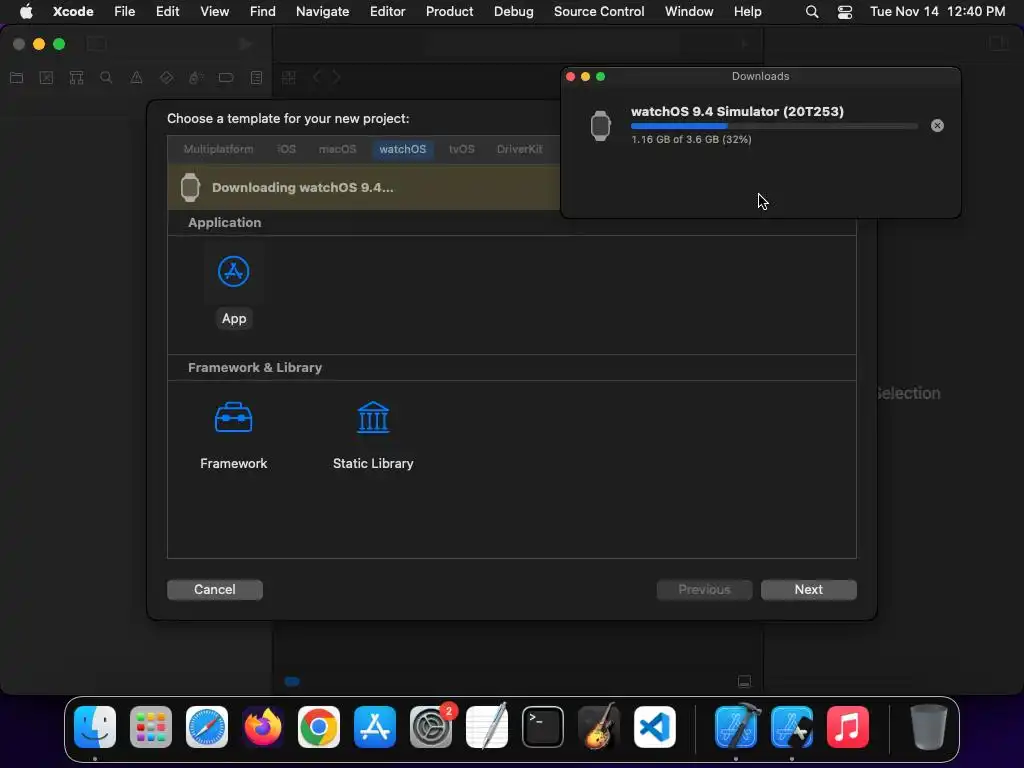This screenshot has width=1024, height=768.
Task: Open System Settings from the Dock
Action: [431, 727]
